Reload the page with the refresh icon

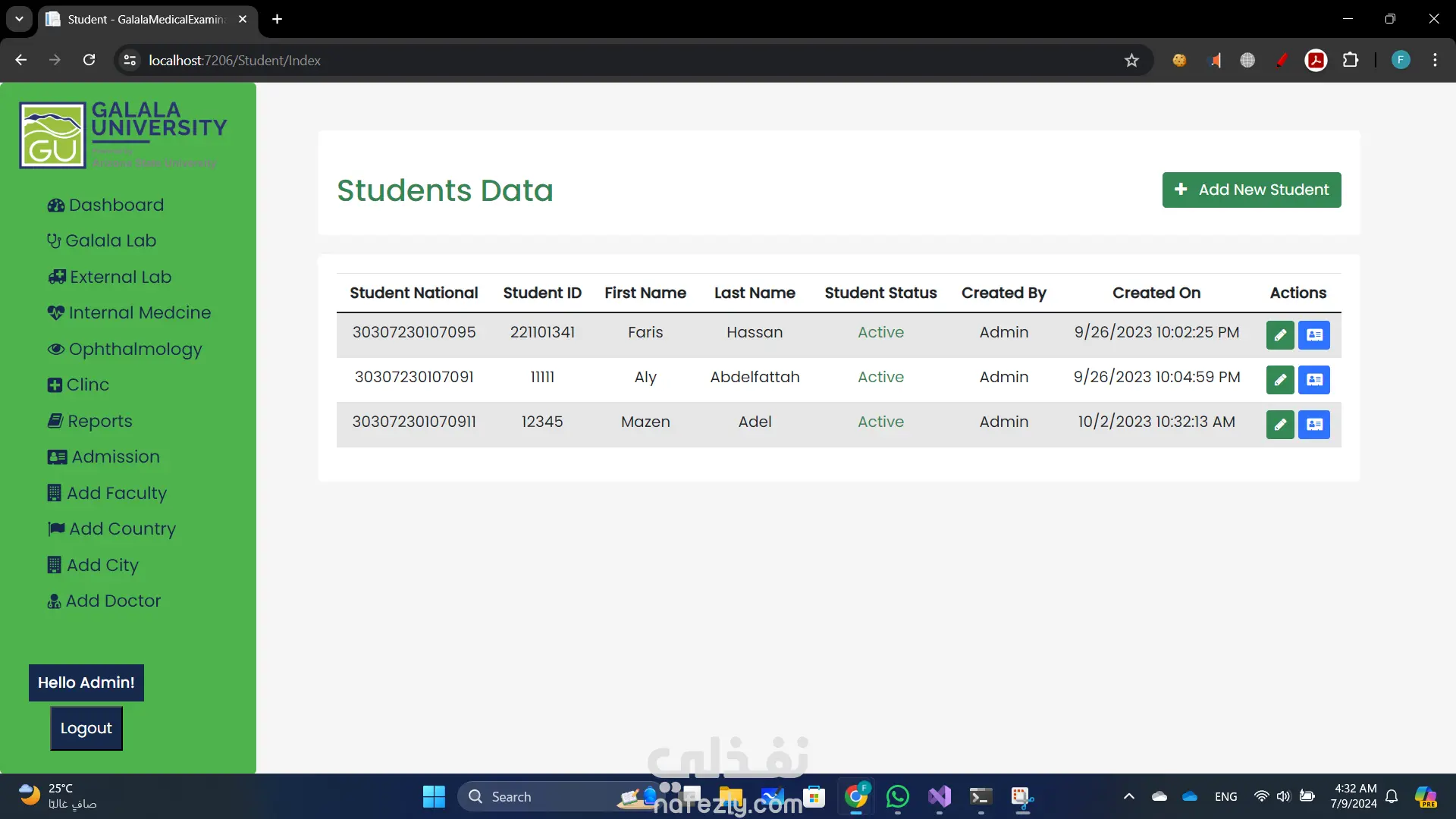89,61
